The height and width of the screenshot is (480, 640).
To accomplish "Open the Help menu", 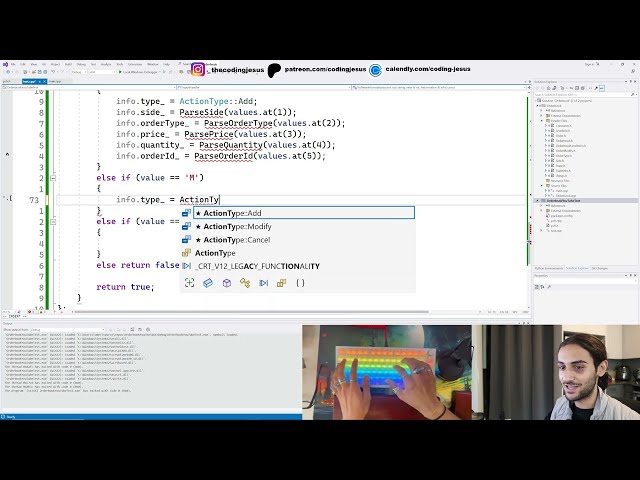I will point(166,64).
